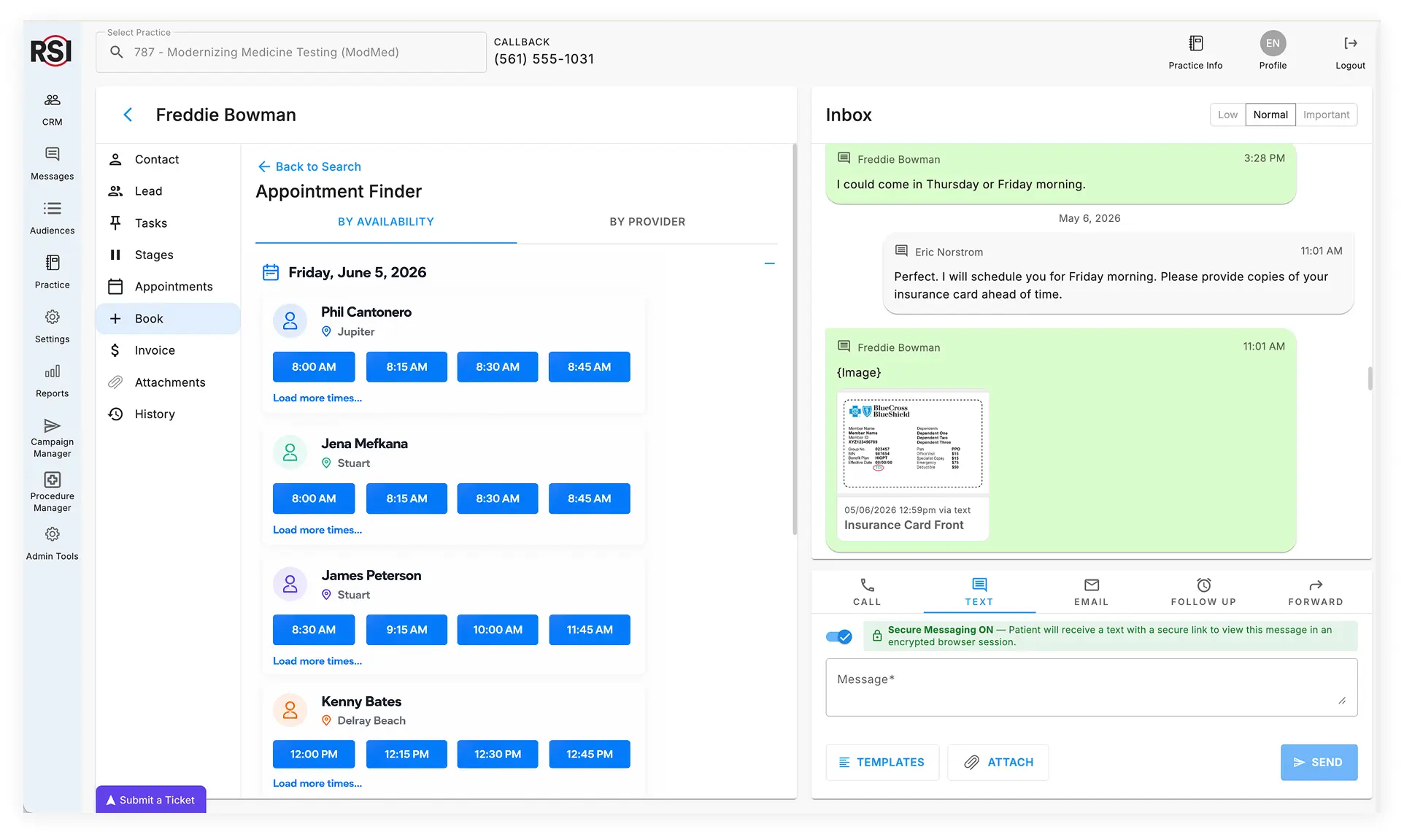Book Phil Cantonero at 8:00 AM
1404x840 pixels.
pos(314,367)
